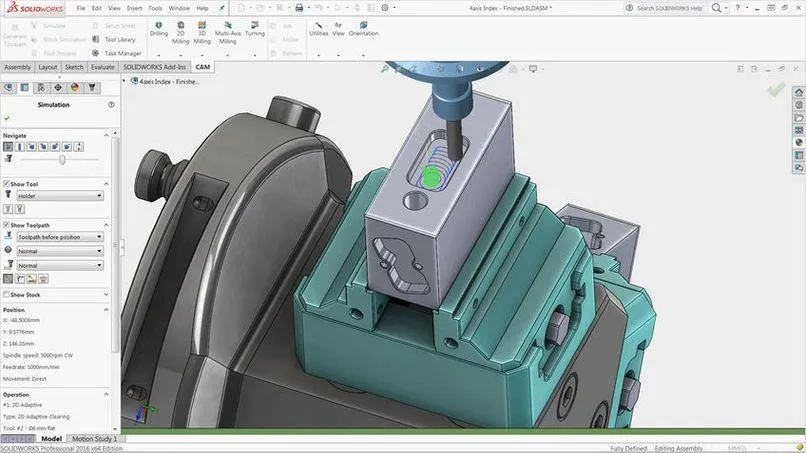Viewport: 806px width, 453px height.
Task: Switch to the Evaluate tab
Action: point(103,67)
